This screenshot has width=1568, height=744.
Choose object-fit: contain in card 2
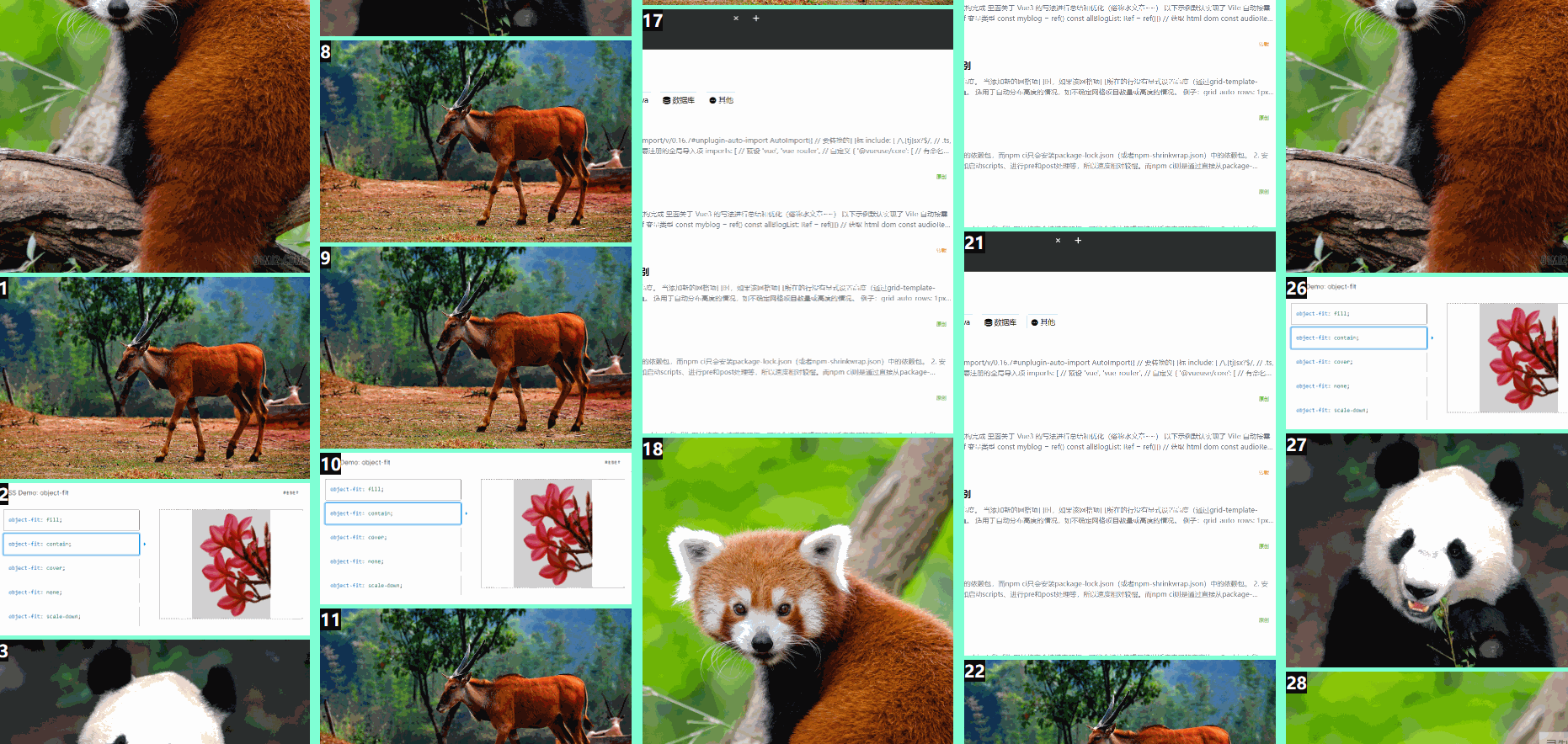[72, 545]
